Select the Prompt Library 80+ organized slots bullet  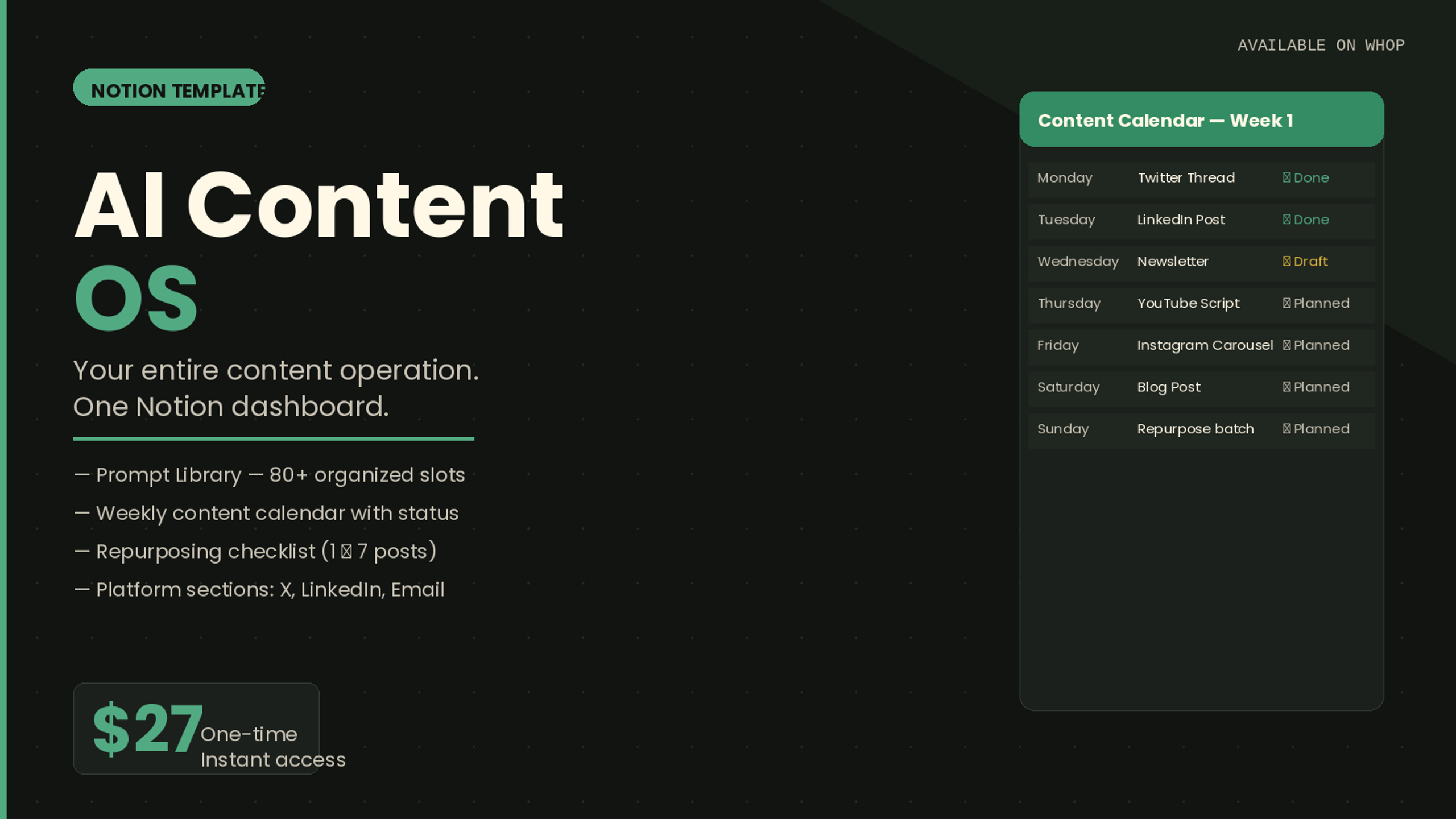point(269,475)
